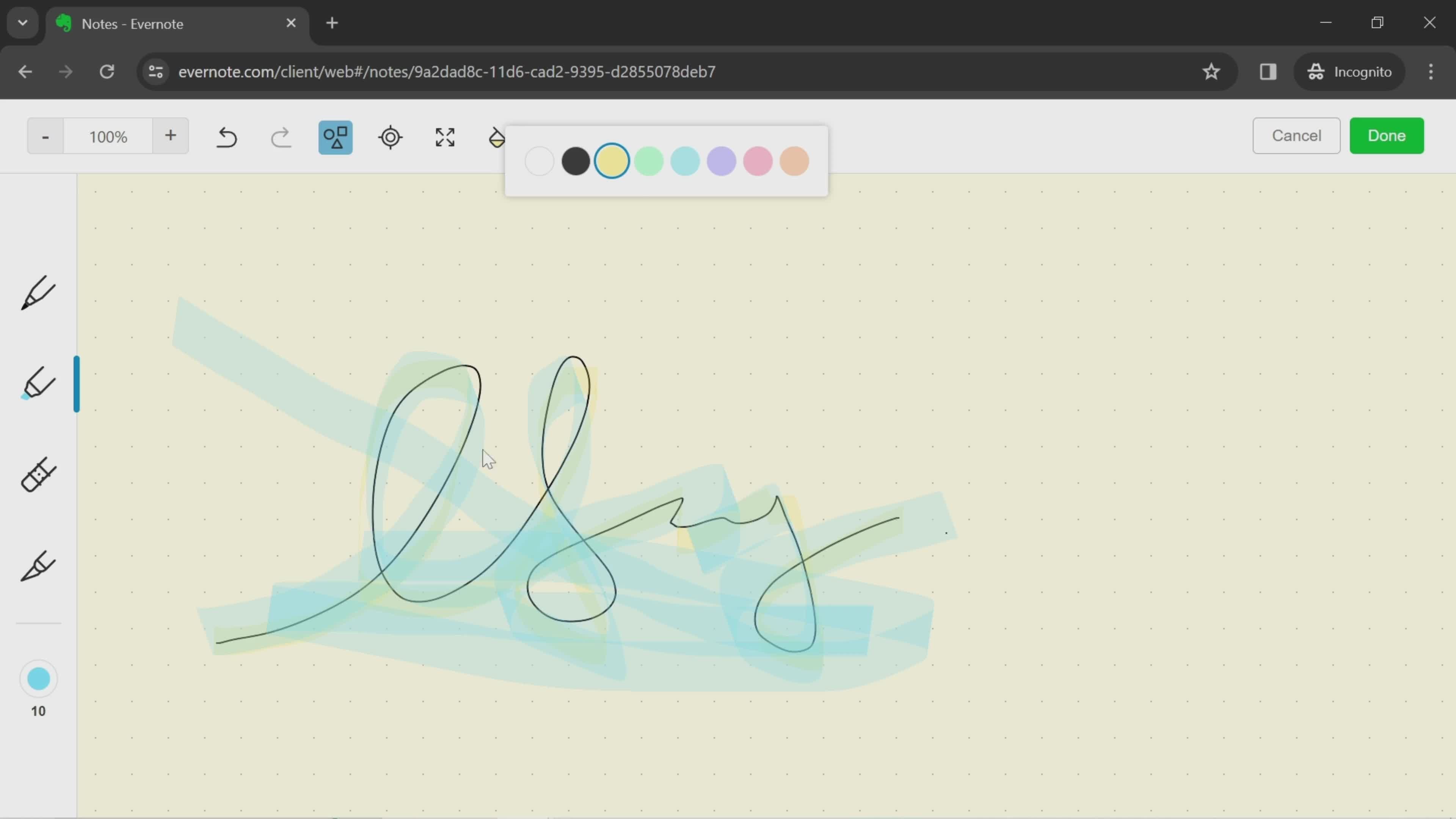Click the 100% zoom level field

(x=108, y=136)
